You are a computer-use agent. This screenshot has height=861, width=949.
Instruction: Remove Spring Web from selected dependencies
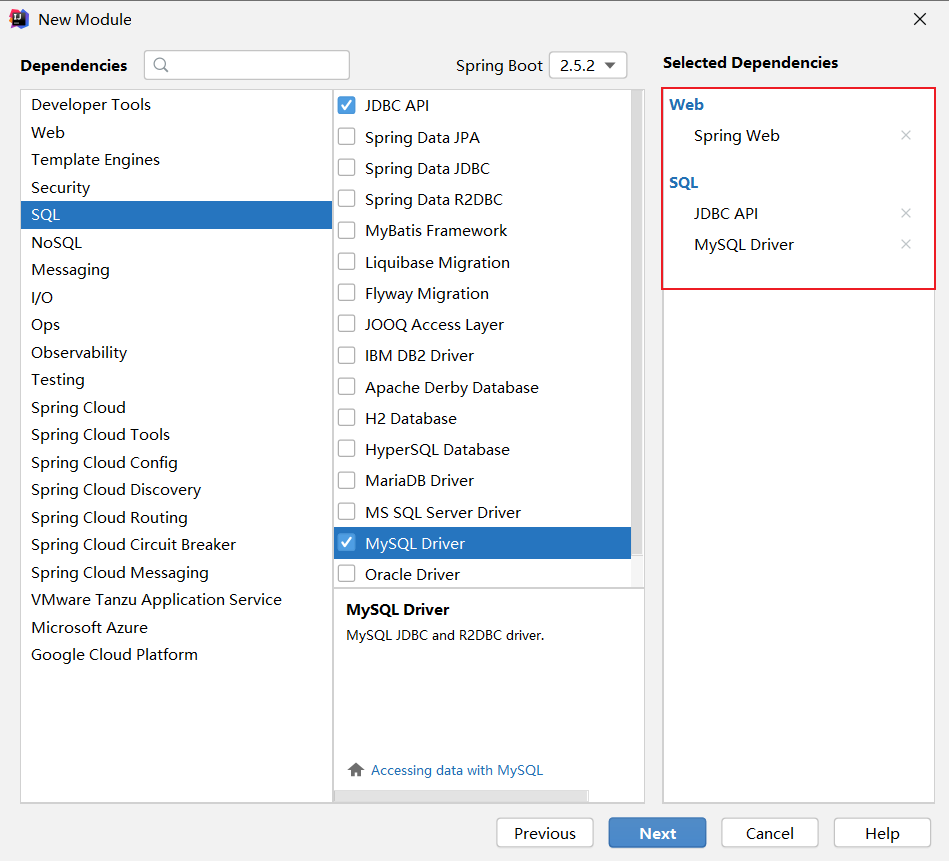(x=905, y=135)
